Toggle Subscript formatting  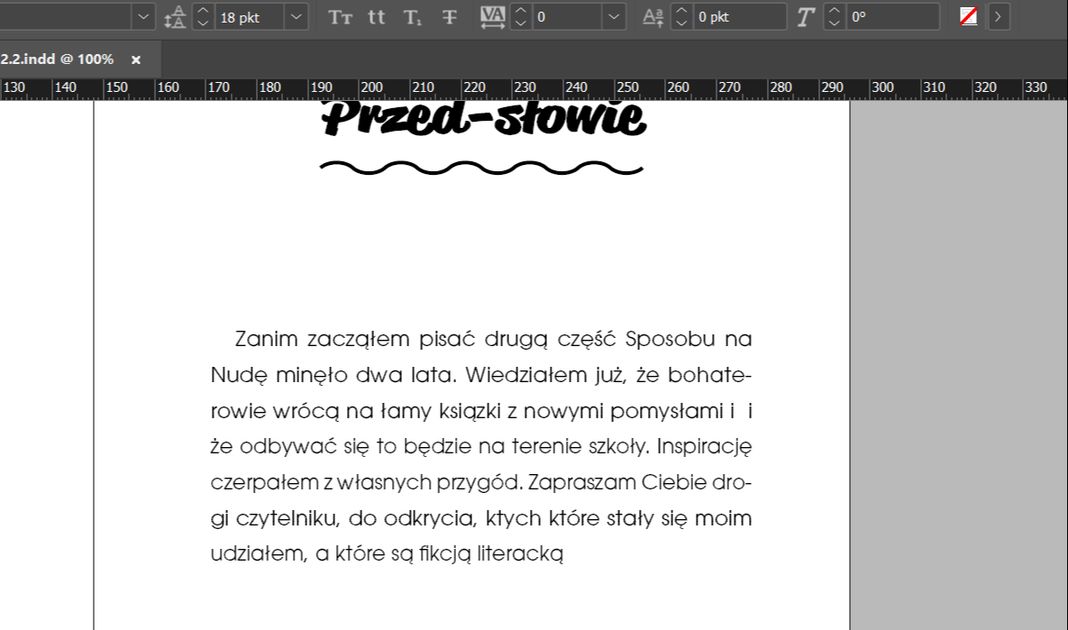[412, 17]
